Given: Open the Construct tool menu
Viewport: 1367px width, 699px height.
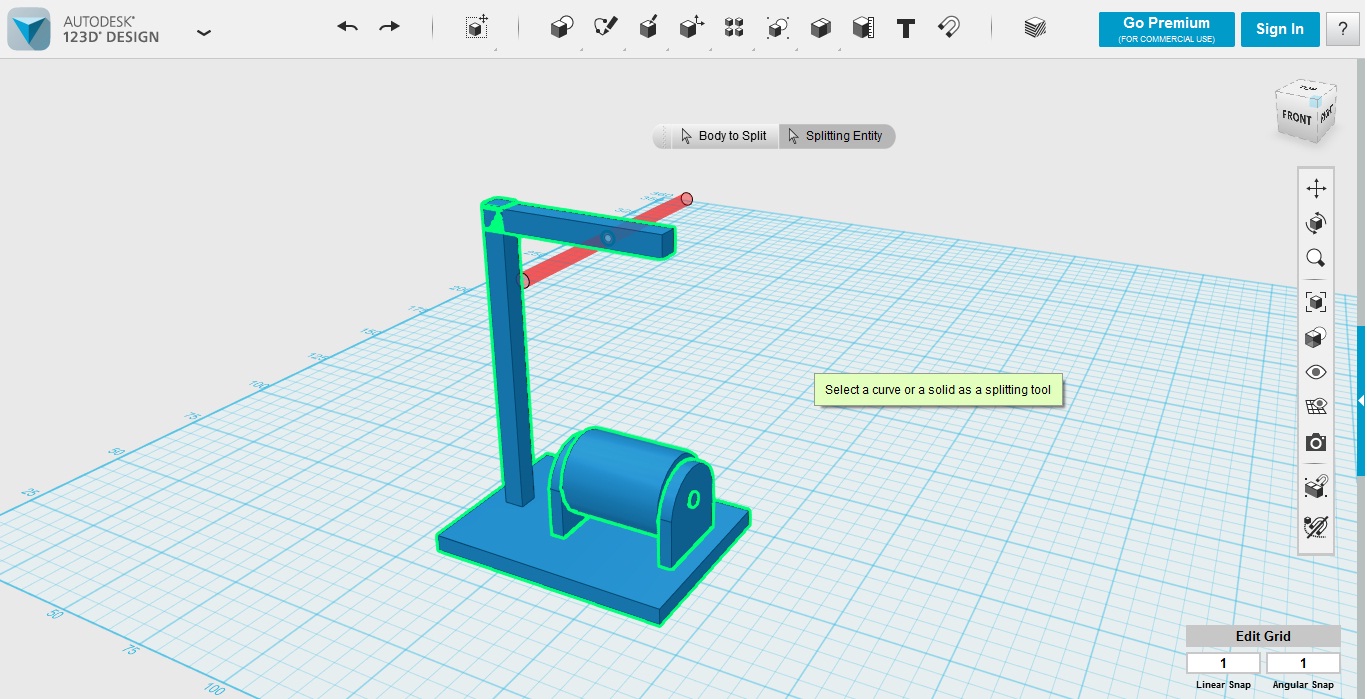Looking at the screenshot, I should (648, 28).
